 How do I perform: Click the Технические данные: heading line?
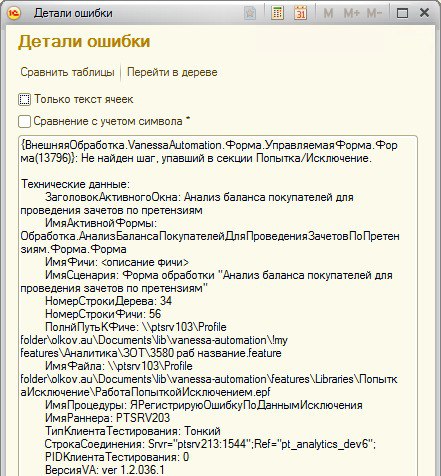(x=75, y=184)
